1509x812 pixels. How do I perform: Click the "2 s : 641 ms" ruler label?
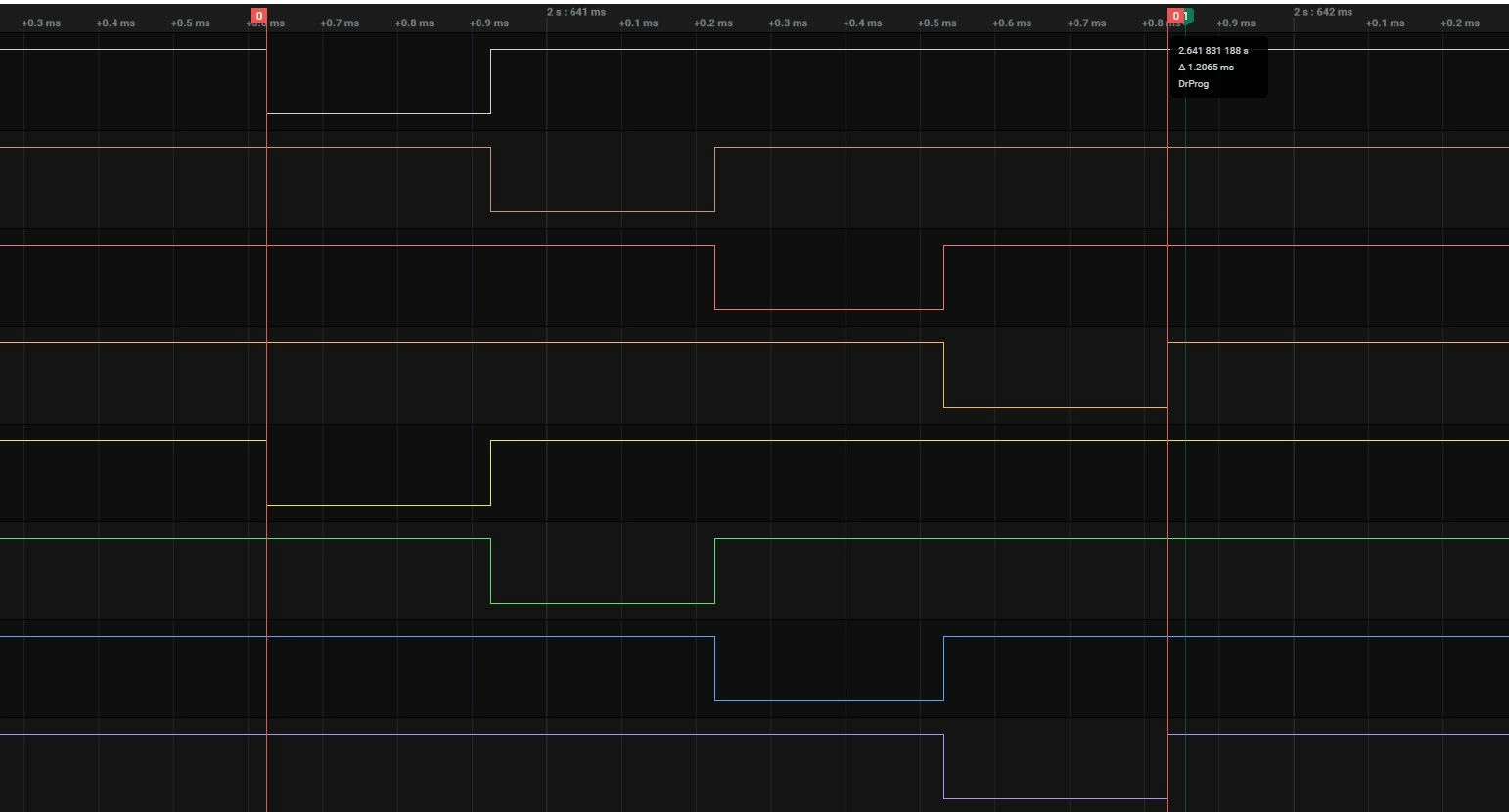575,12
